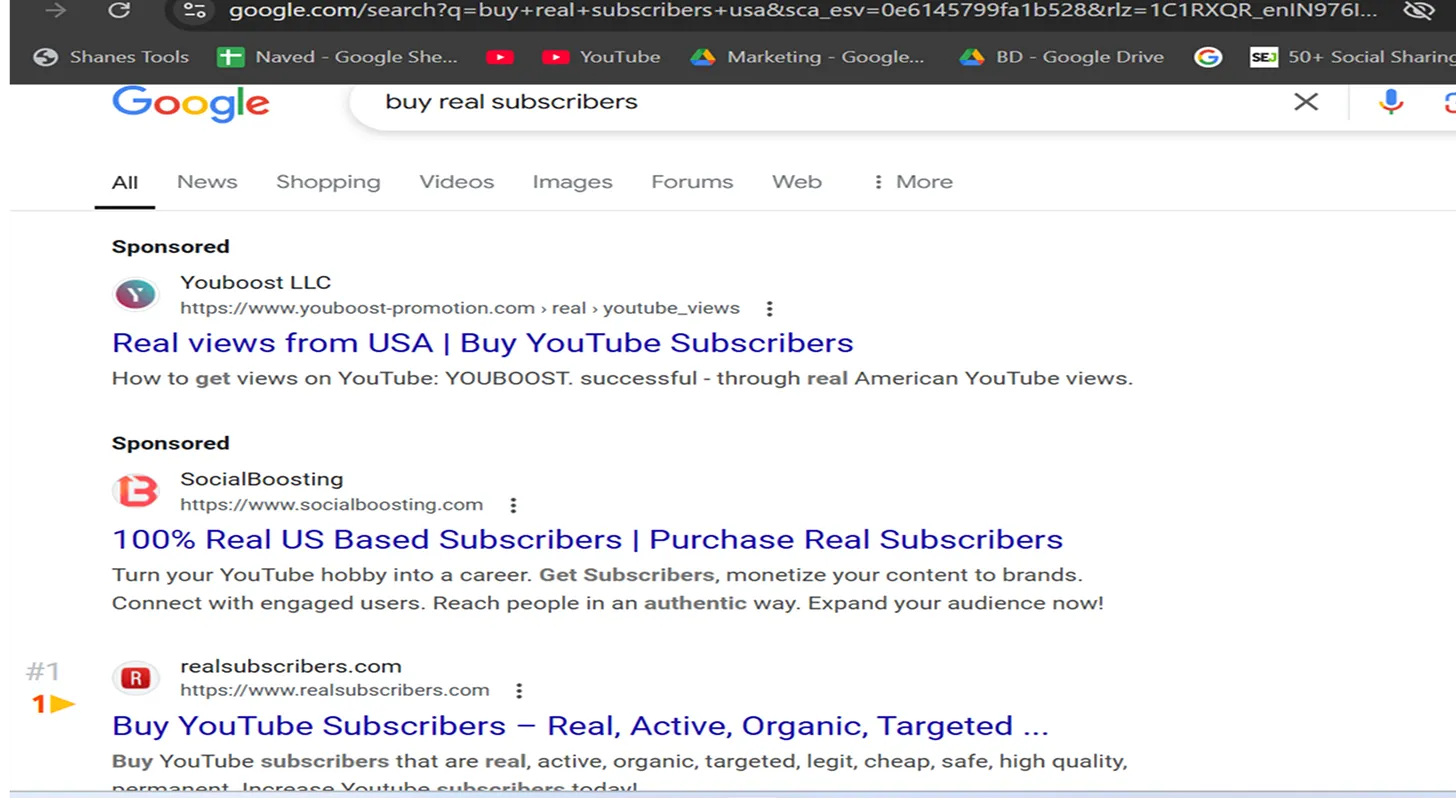This screenshot has height=800, width=1456.
Task: Click the SocialBoosting favicon
Action: [x=135, y=490]
